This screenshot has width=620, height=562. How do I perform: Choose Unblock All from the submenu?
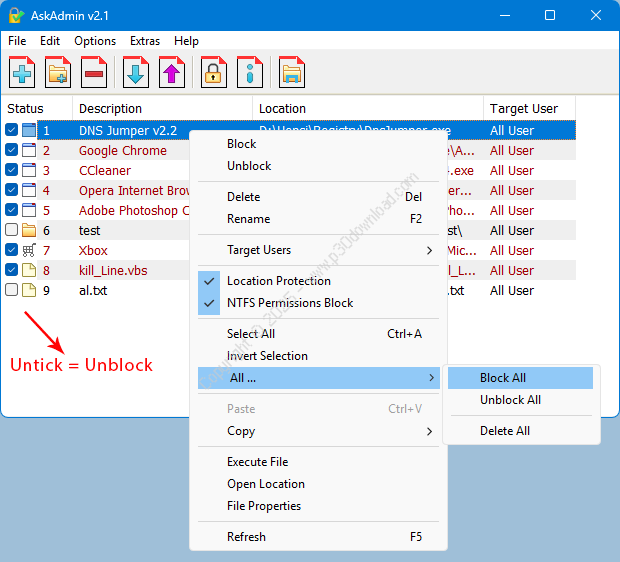510,400
